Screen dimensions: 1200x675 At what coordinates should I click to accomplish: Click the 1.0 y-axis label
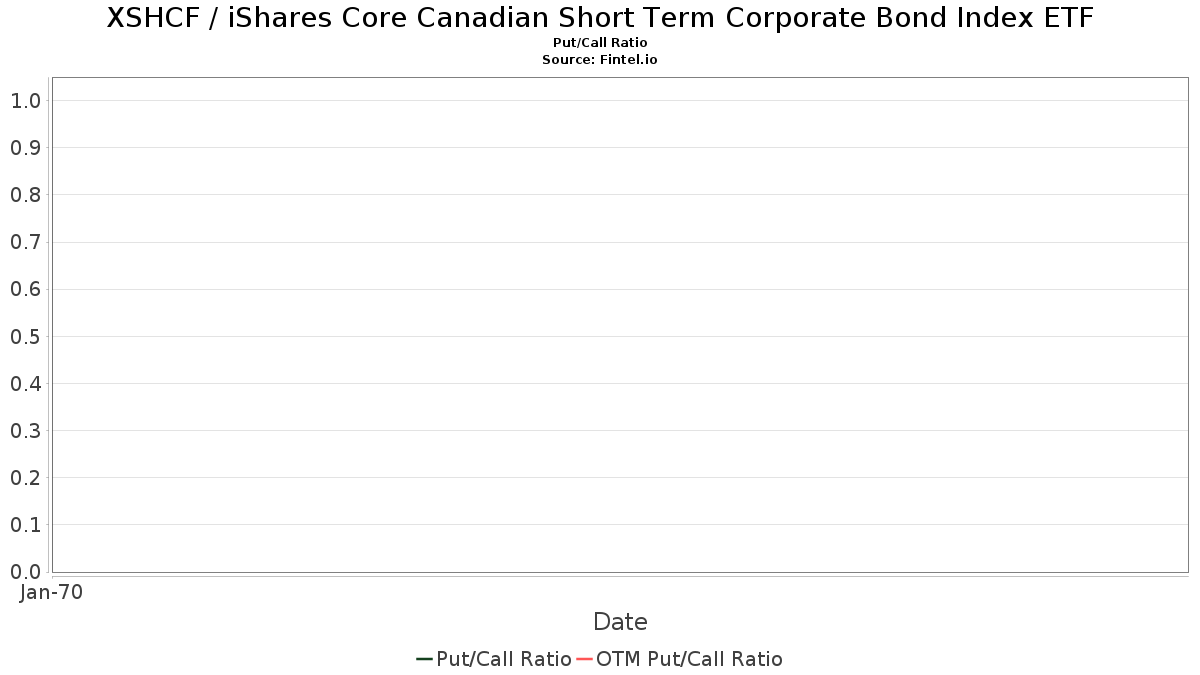click(25, 101)
